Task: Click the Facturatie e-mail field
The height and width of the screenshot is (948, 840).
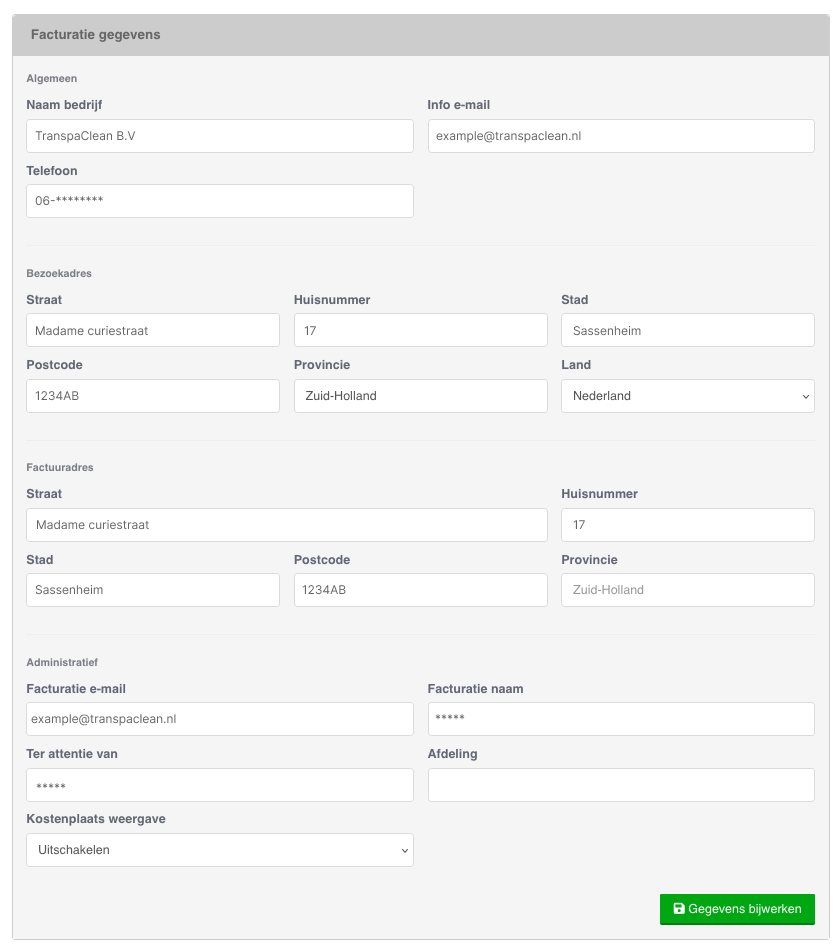Action: pyautogui.click(x=219, y=719)
